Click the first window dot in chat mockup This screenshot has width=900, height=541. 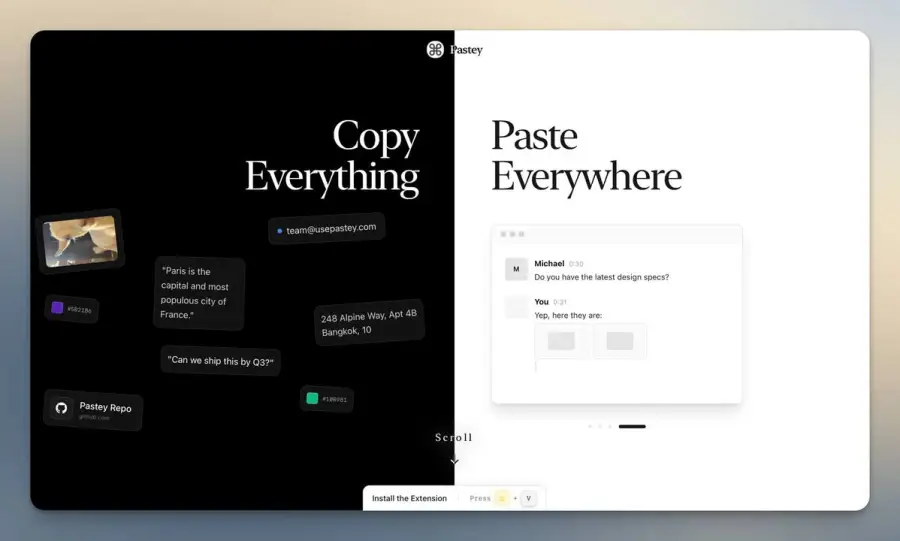503,234
